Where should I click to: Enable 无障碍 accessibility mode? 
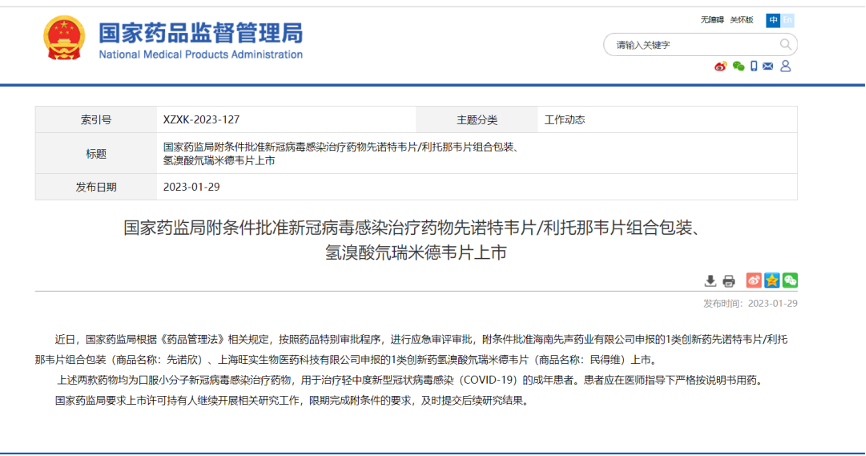pos(712,20)
